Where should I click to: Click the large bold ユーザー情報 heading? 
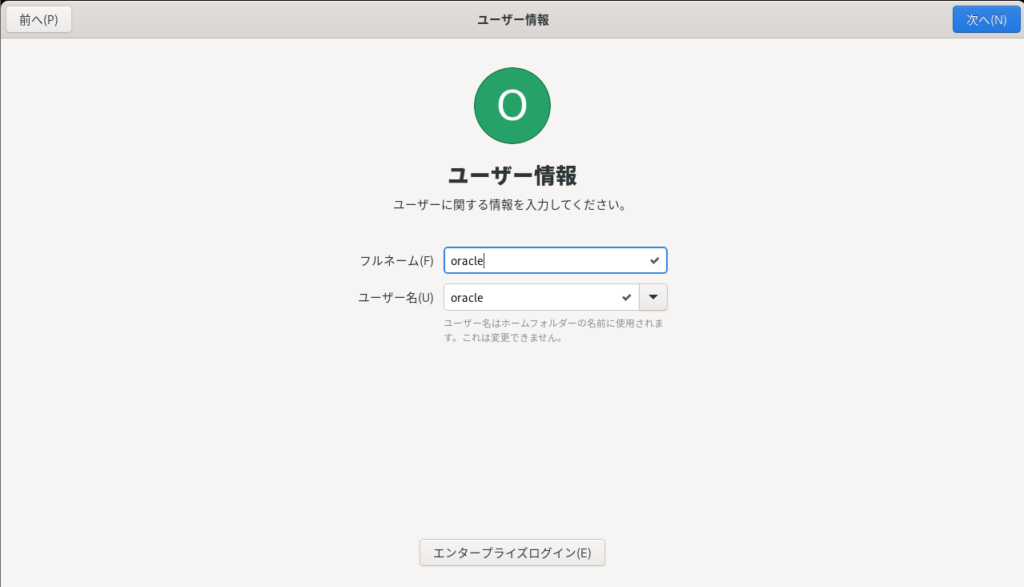coord(511,176)
